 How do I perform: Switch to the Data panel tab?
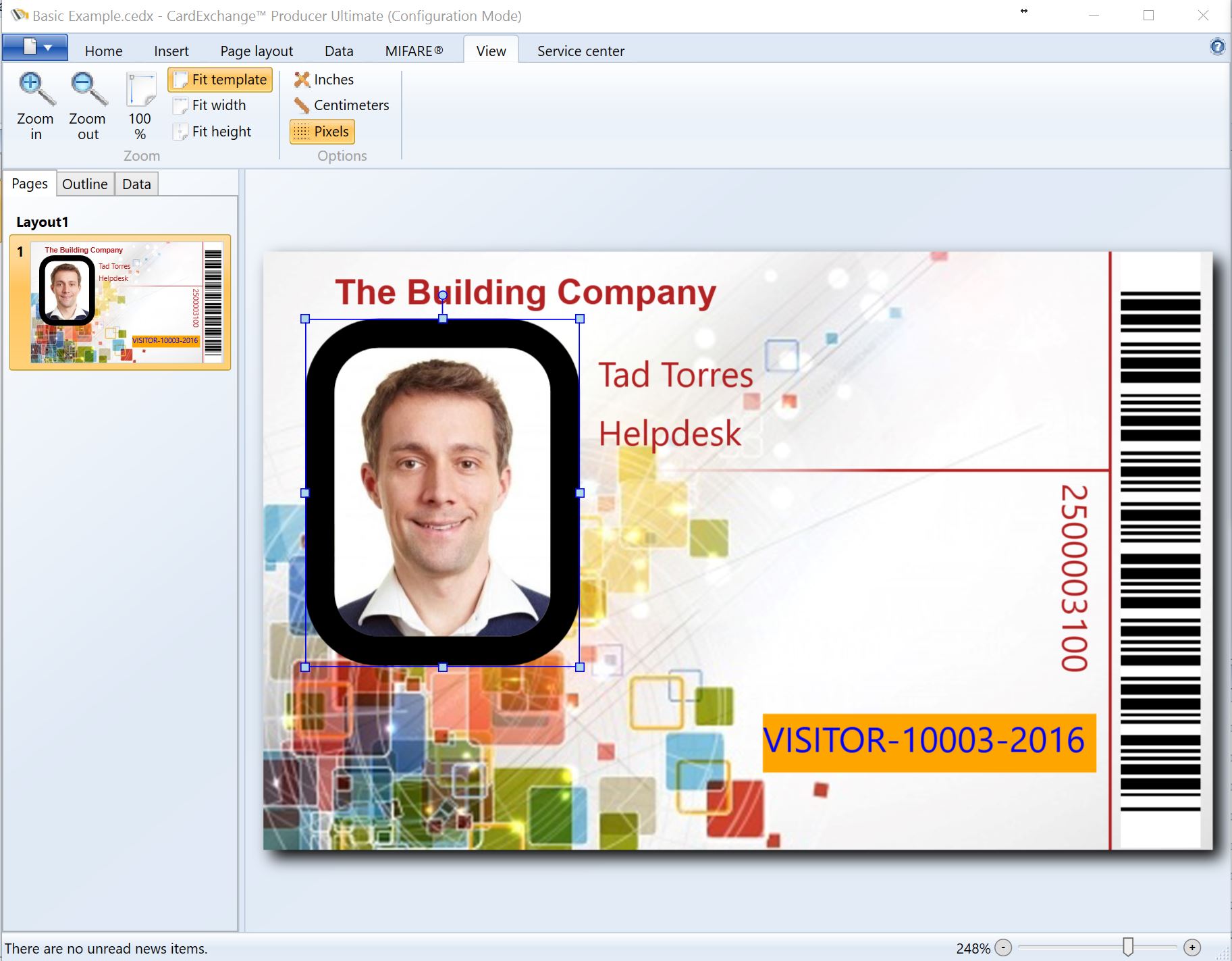136,184
